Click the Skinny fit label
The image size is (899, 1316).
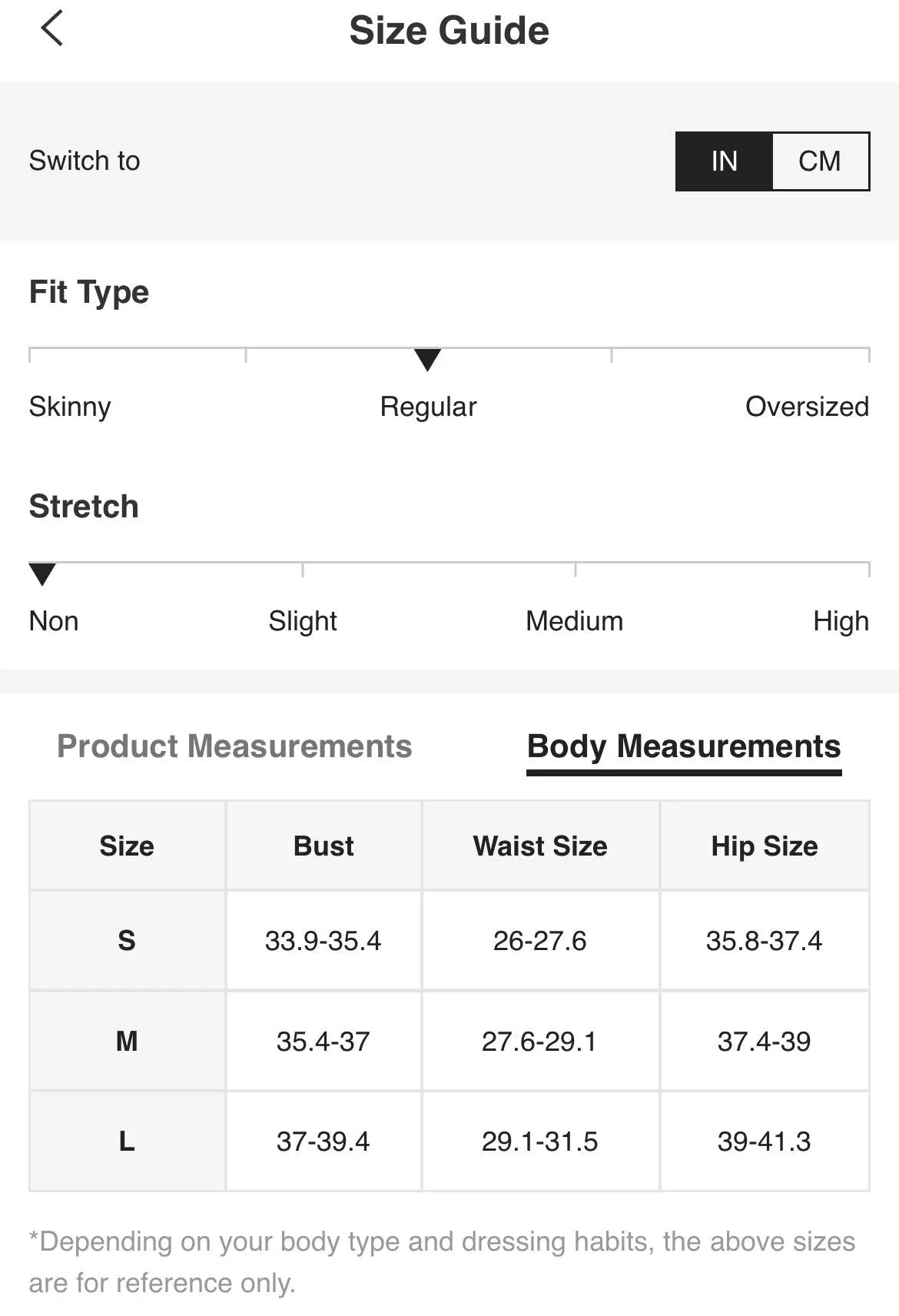pos(70,407)
